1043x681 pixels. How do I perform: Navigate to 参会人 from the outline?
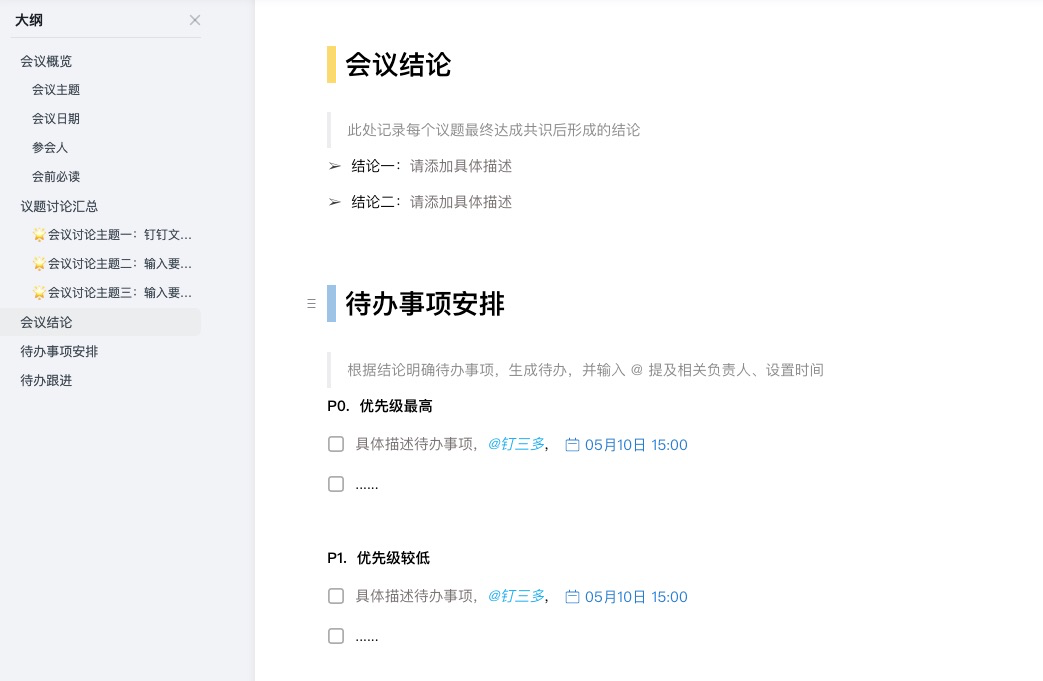click(x=50, y=147)
